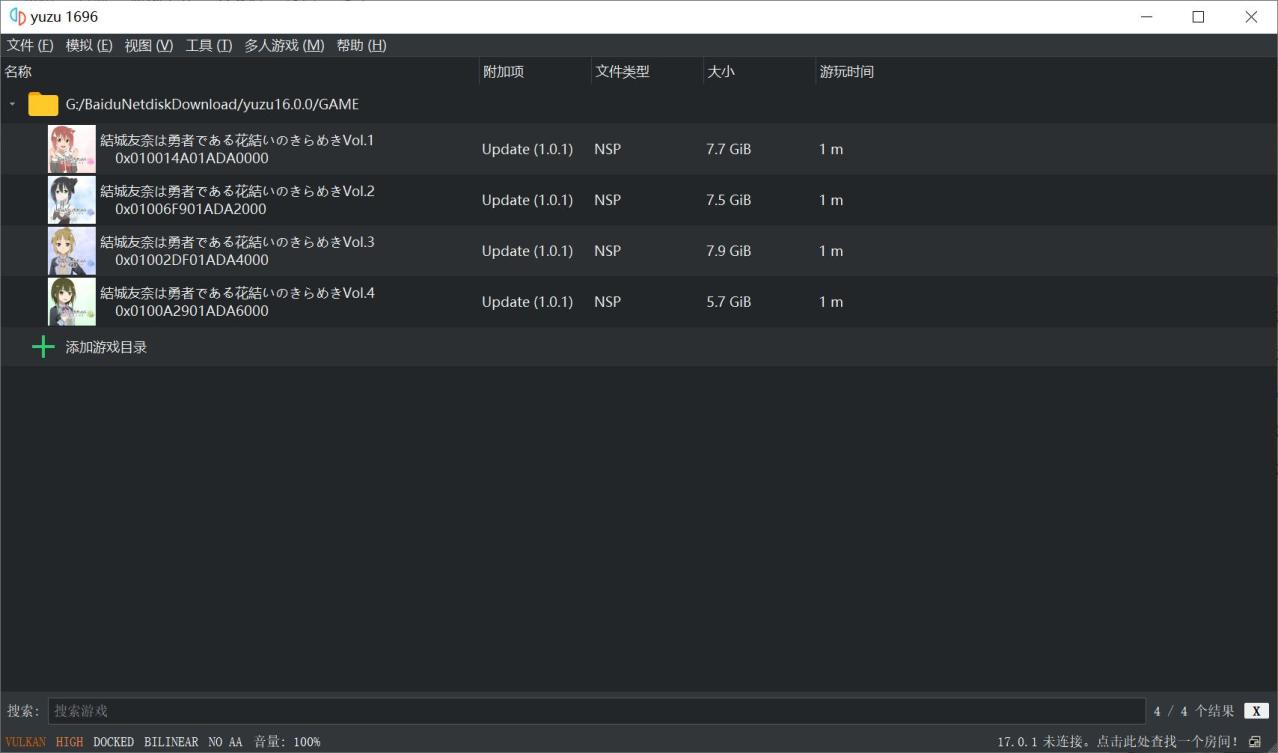This screenshot has width=1278, height=753.
Task: Open the 文件 (F) menu
Action: (30, 45)
